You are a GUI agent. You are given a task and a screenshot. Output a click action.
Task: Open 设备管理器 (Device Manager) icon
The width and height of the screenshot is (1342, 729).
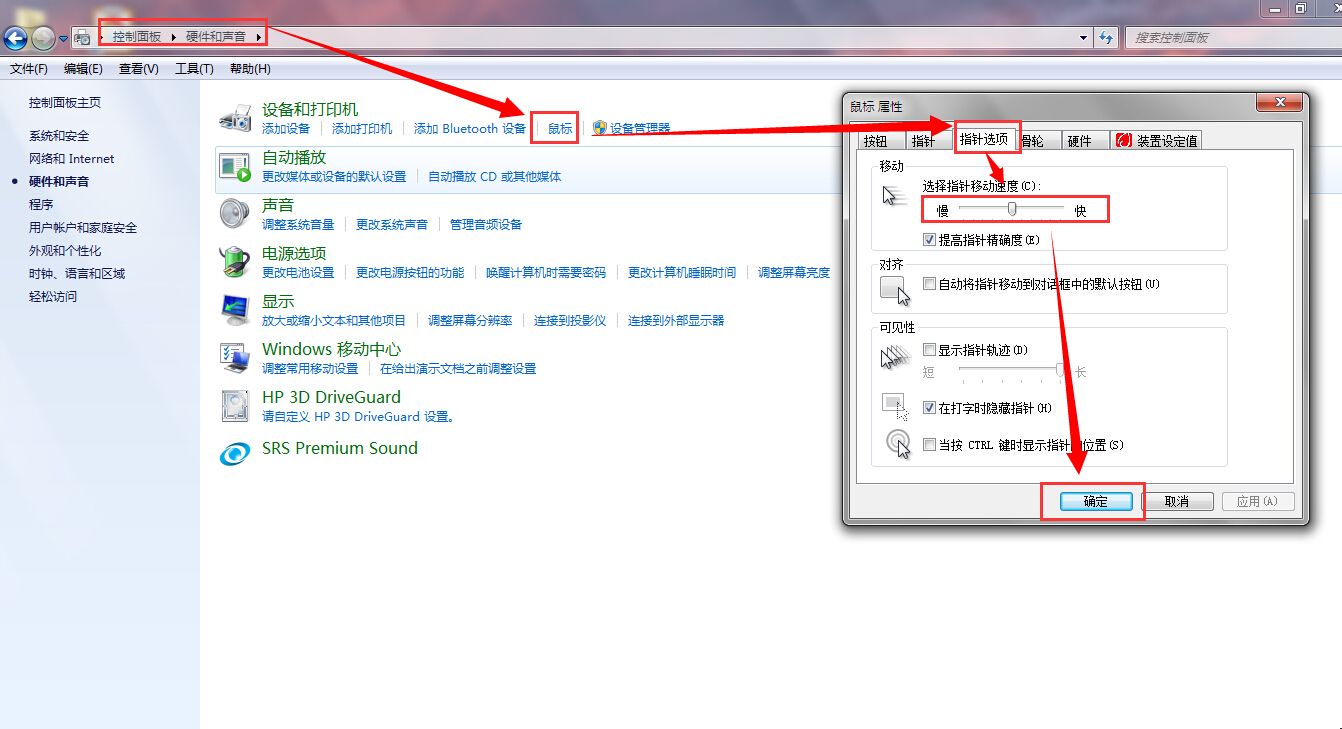[602, 128]
